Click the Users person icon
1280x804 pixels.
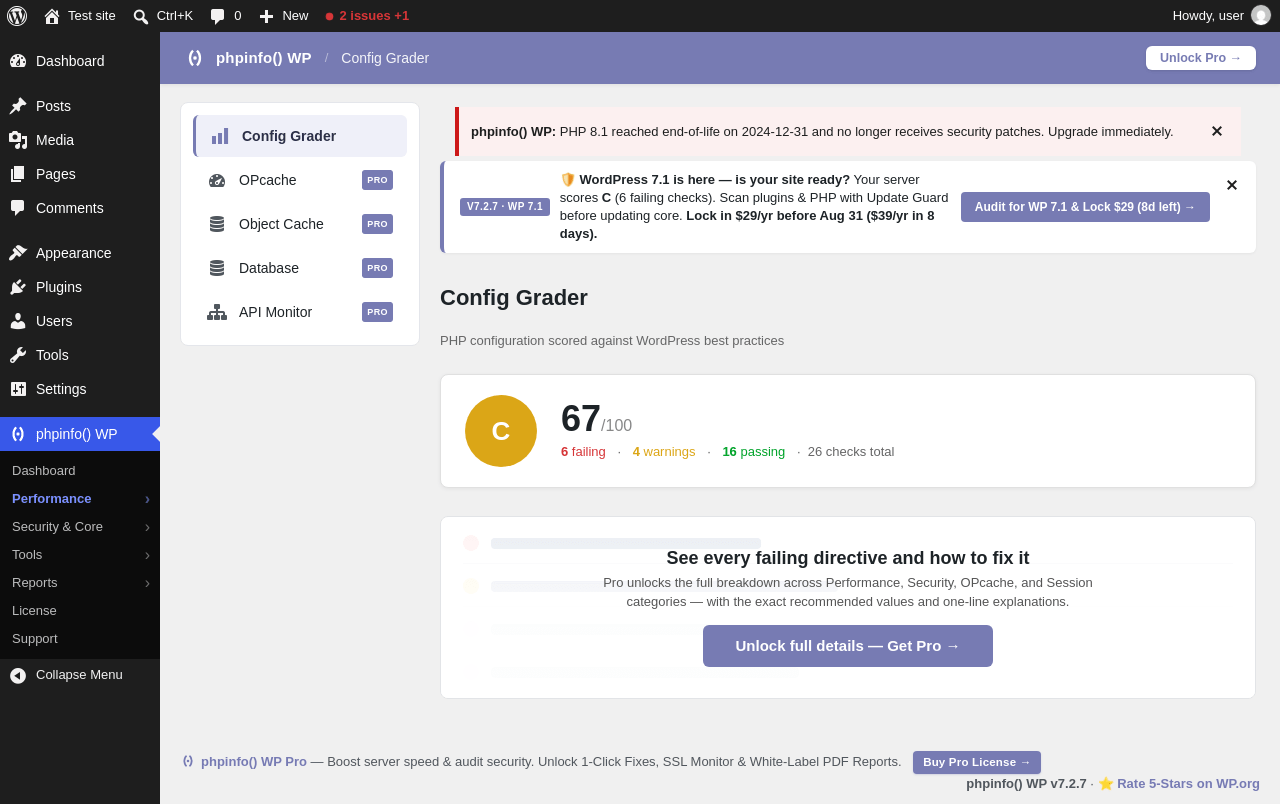[18, 321]
